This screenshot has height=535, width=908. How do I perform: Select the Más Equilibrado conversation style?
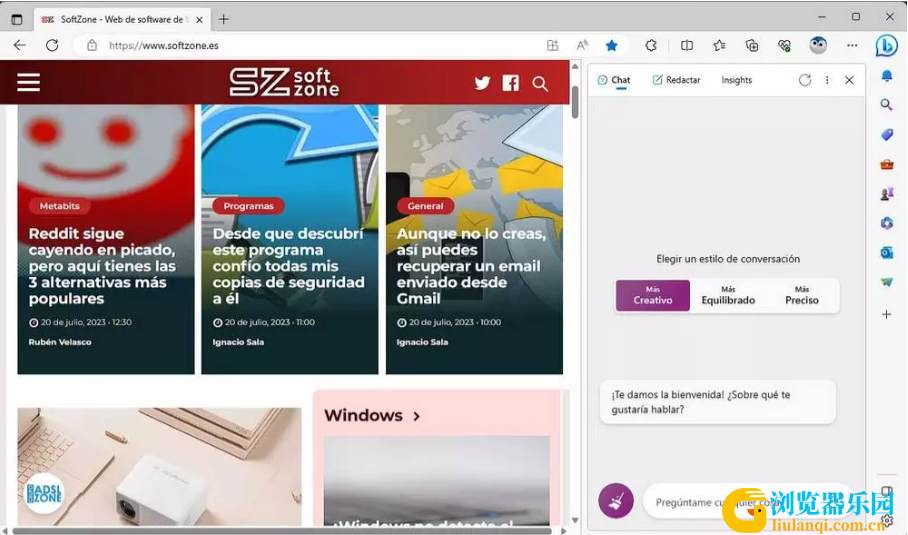(728, 295)
